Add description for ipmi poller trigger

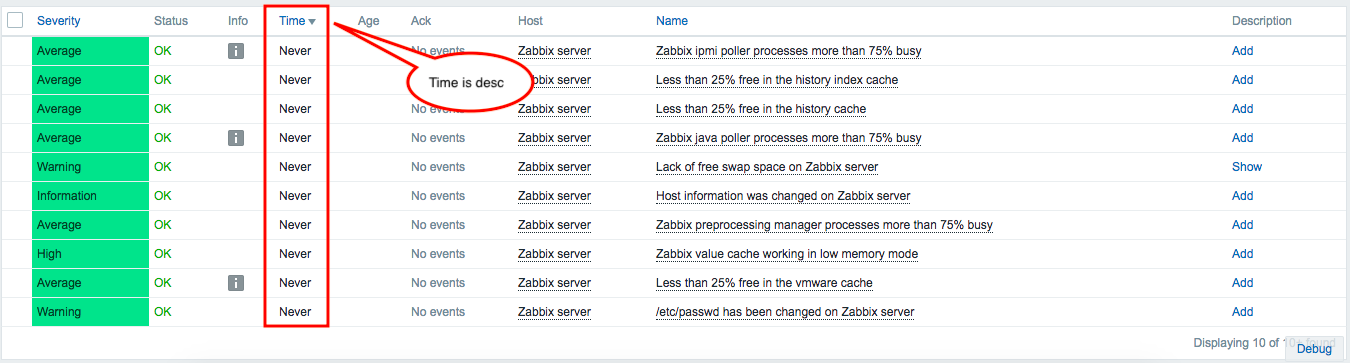(x=1242, y=51)
